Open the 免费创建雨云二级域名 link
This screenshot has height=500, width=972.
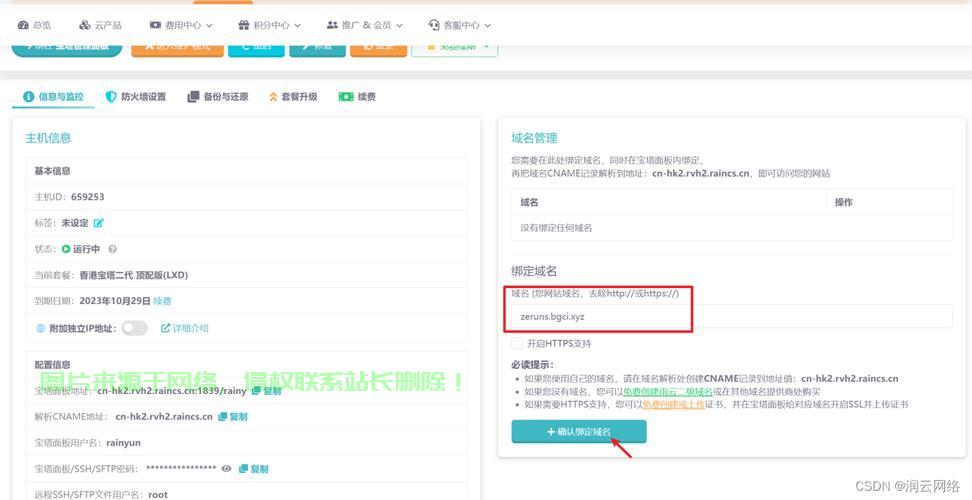(x=668, y=392)
